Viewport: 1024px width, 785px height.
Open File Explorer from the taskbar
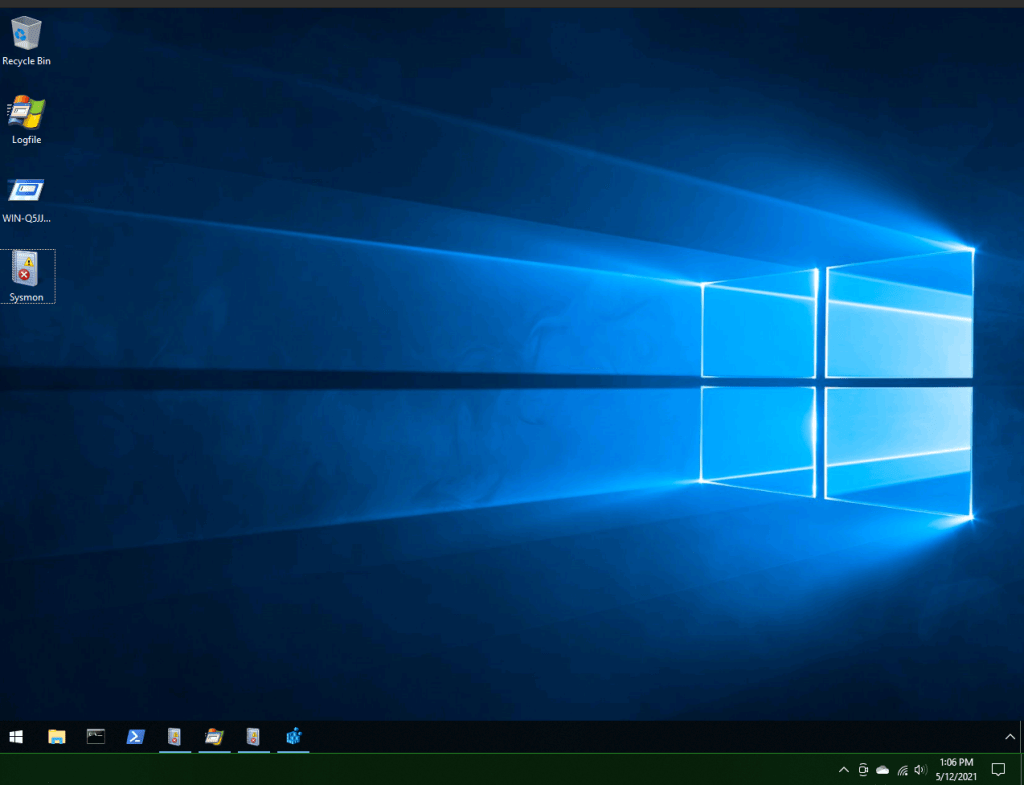[x=57, y=737]
